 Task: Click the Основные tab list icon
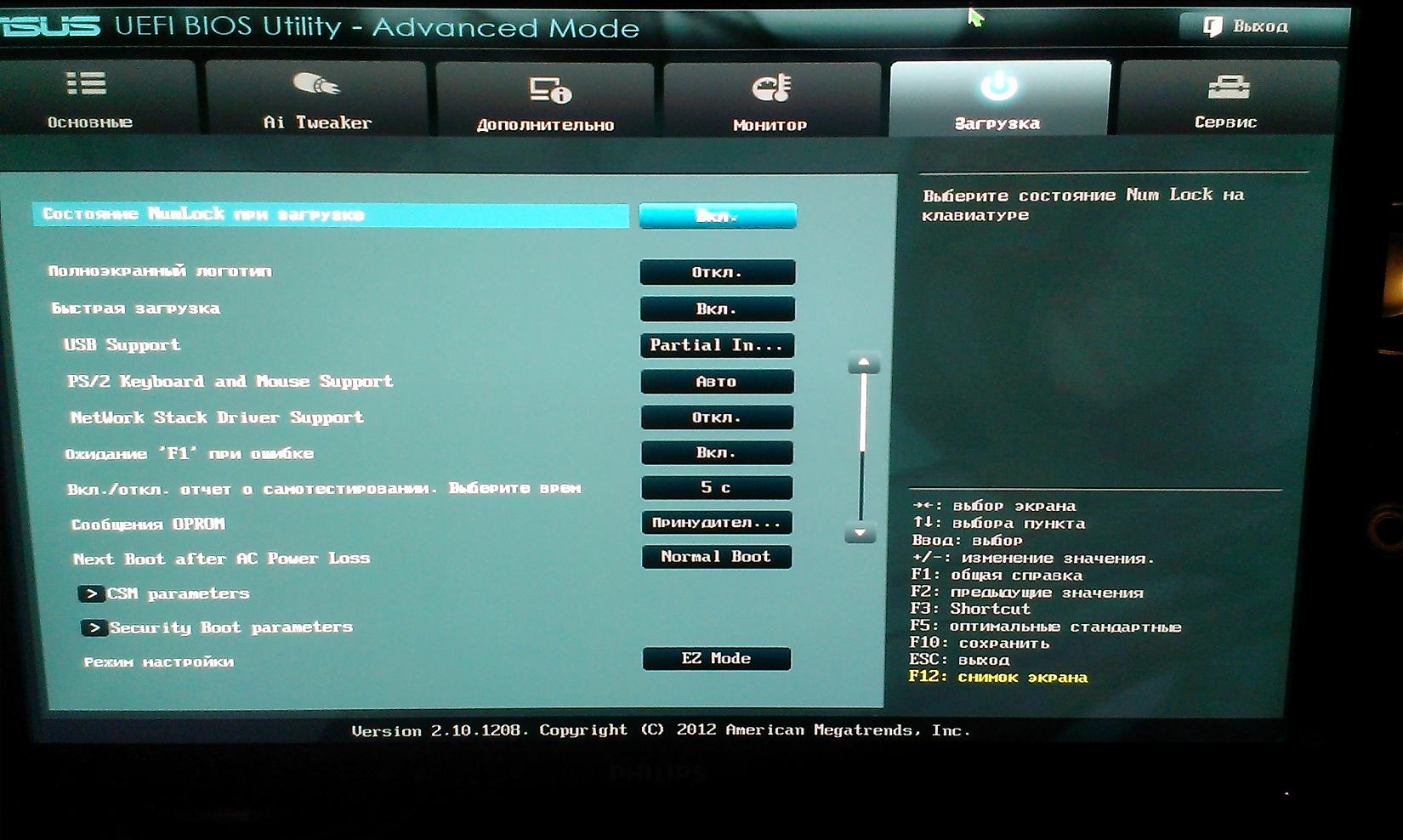[x=86, y=84]
